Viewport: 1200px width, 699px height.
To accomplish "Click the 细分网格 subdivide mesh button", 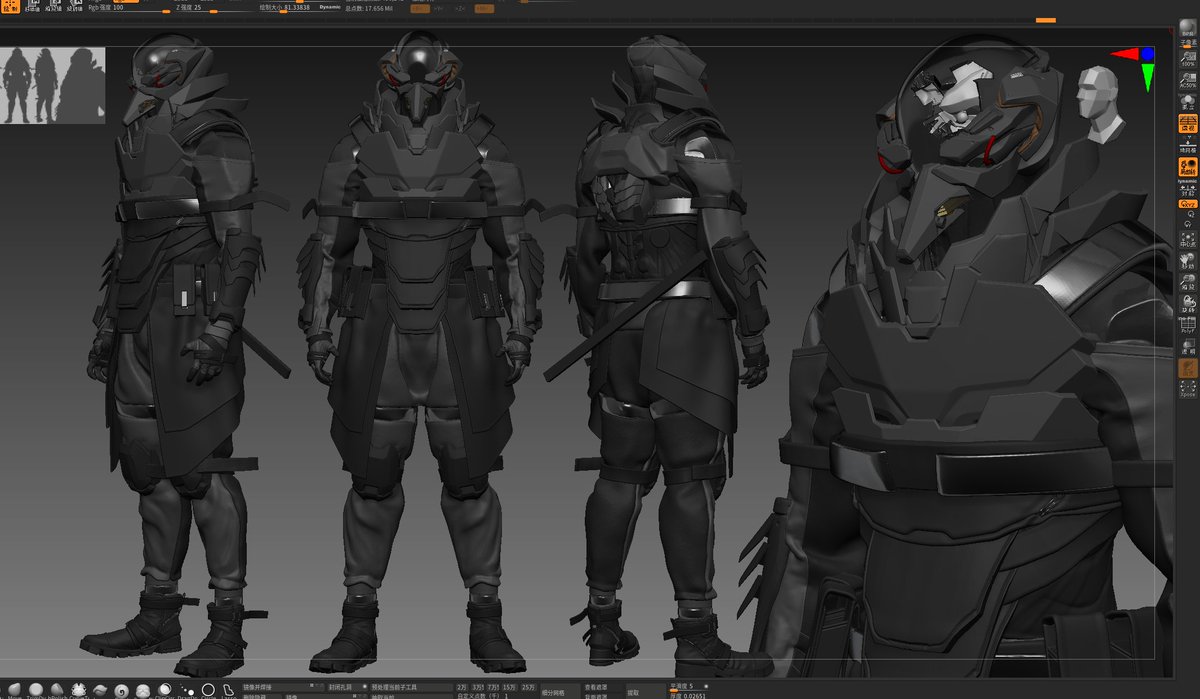I will (559, 691).
